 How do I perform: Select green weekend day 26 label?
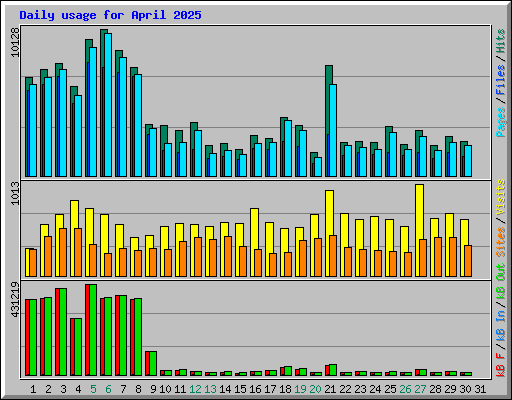pyautogui.click(x=405, y=389)
